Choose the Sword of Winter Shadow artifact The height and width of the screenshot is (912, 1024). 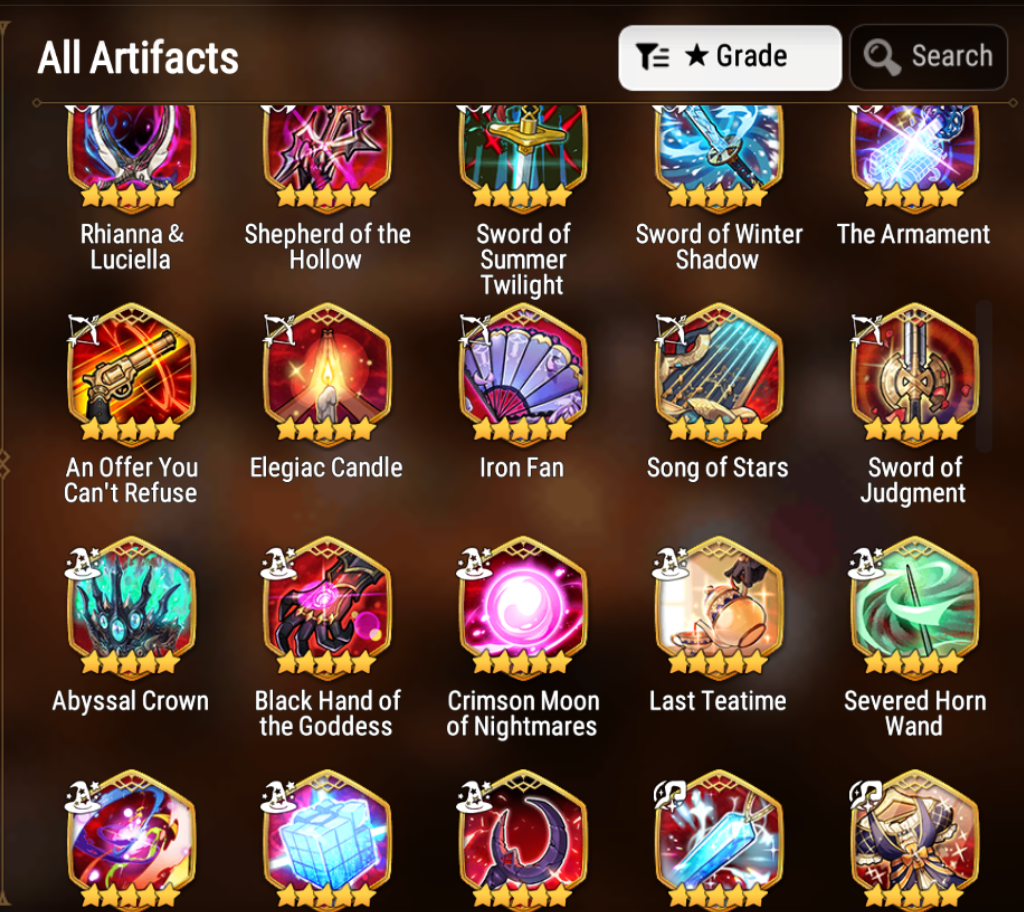[718, 158]
